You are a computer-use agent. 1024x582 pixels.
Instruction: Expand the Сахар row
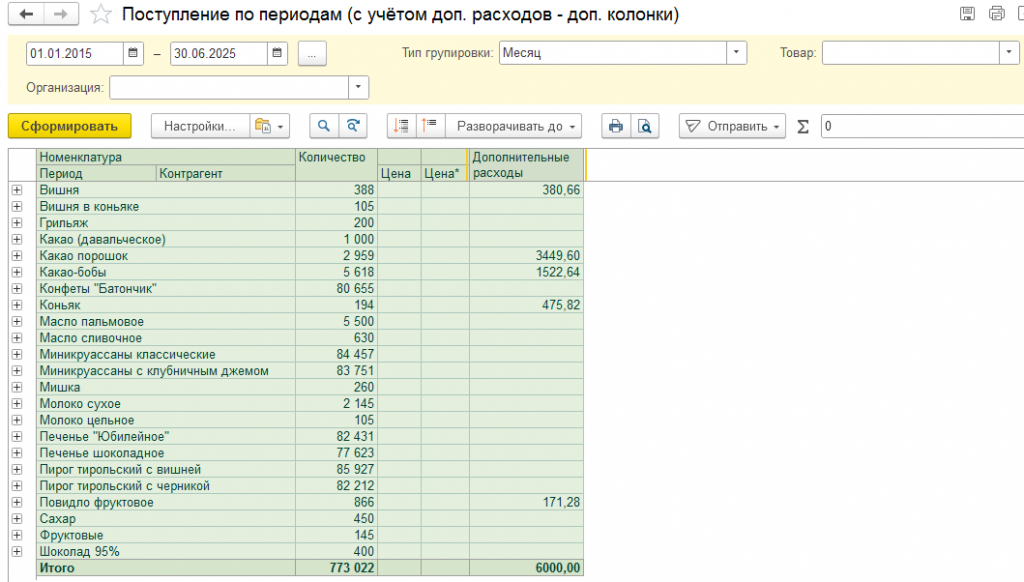[17, 519]
